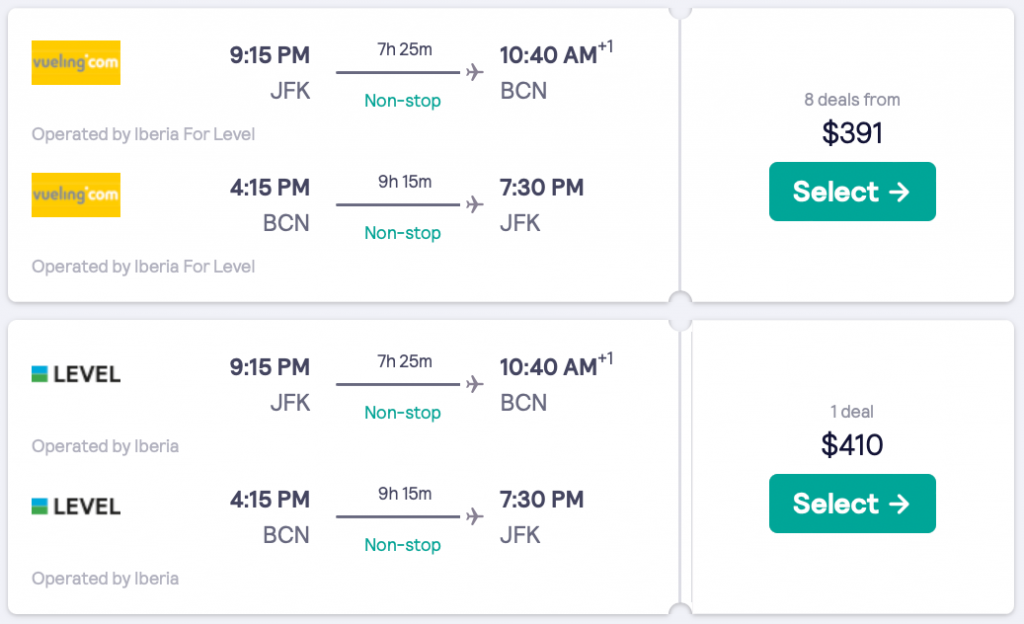Click Non-stop label on Vueling's 7h 25m flight

[x=402, y=101]
